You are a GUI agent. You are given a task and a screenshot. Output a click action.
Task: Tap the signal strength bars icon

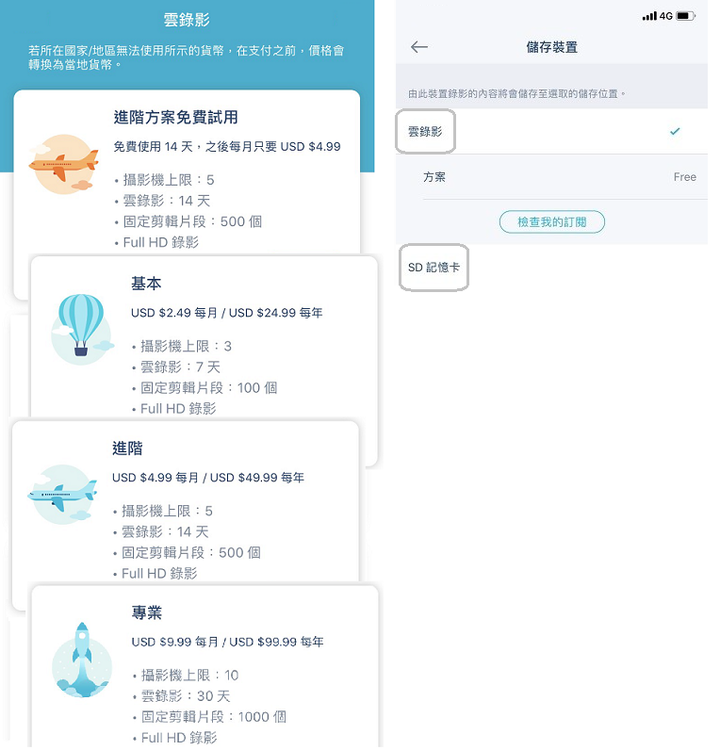click(x=650, y=16)
